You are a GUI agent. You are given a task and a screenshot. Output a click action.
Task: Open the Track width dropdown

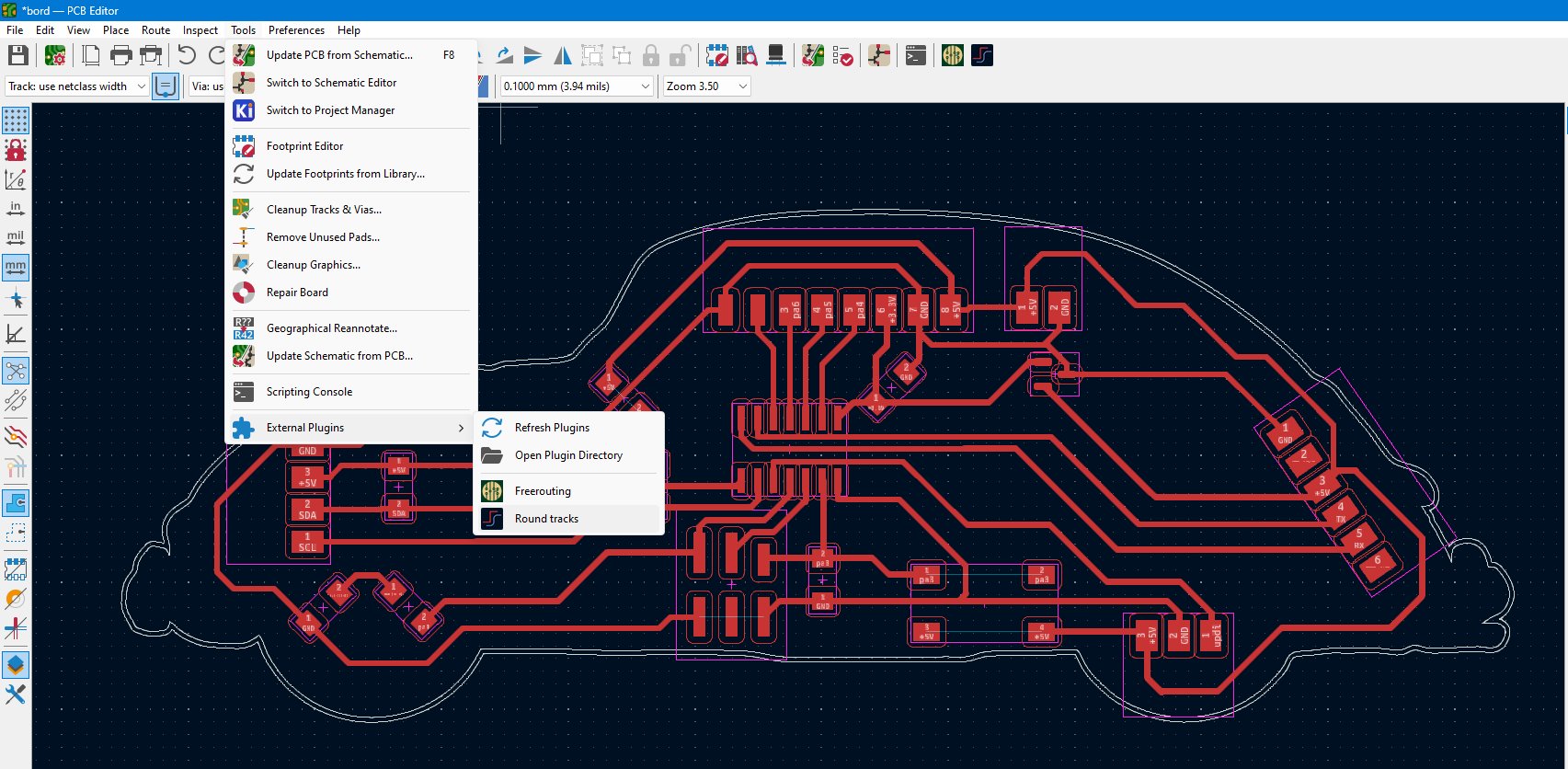[x=77, y=86]
